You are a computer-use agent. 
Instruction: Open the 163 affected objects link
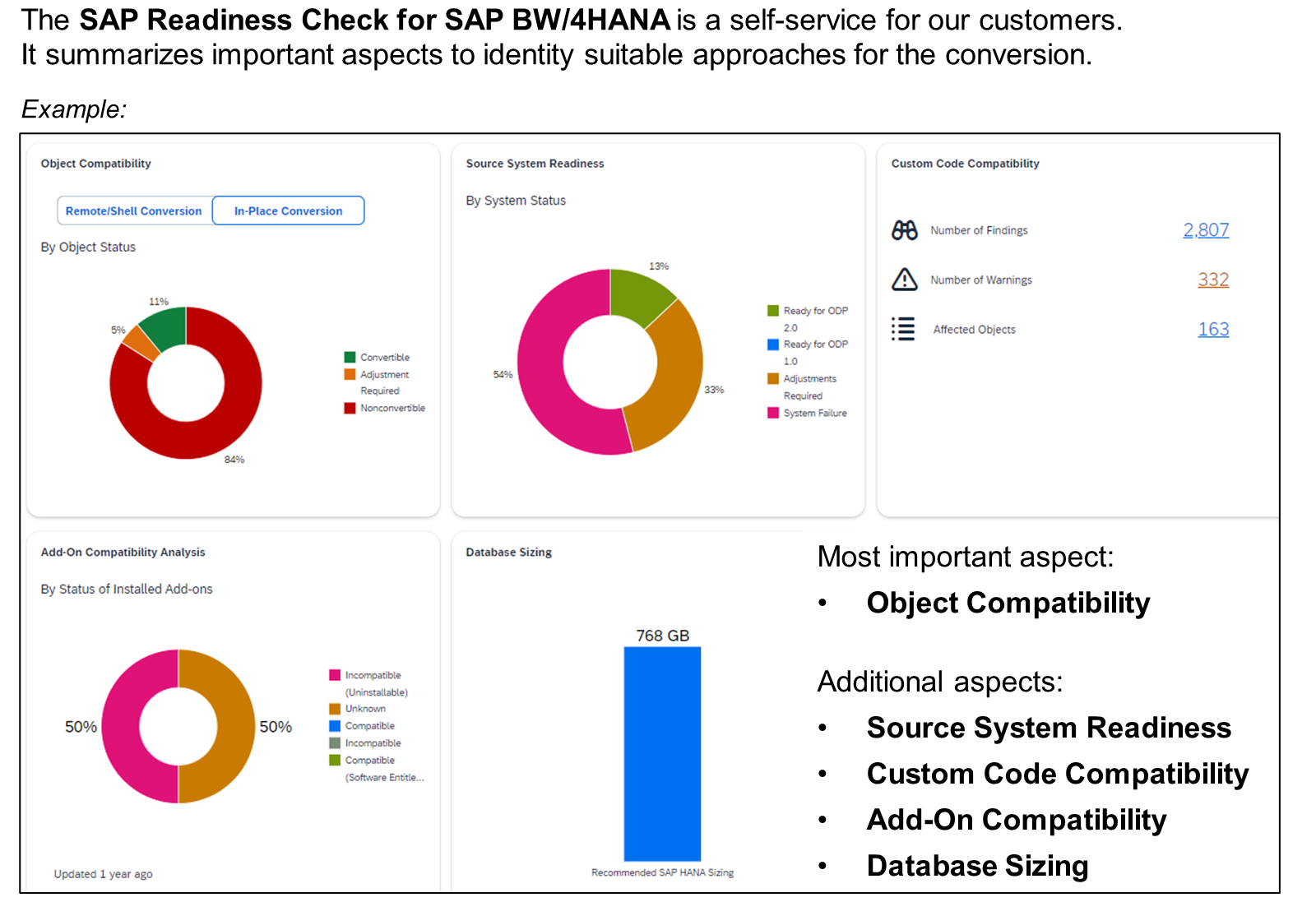coord(1213,329)
